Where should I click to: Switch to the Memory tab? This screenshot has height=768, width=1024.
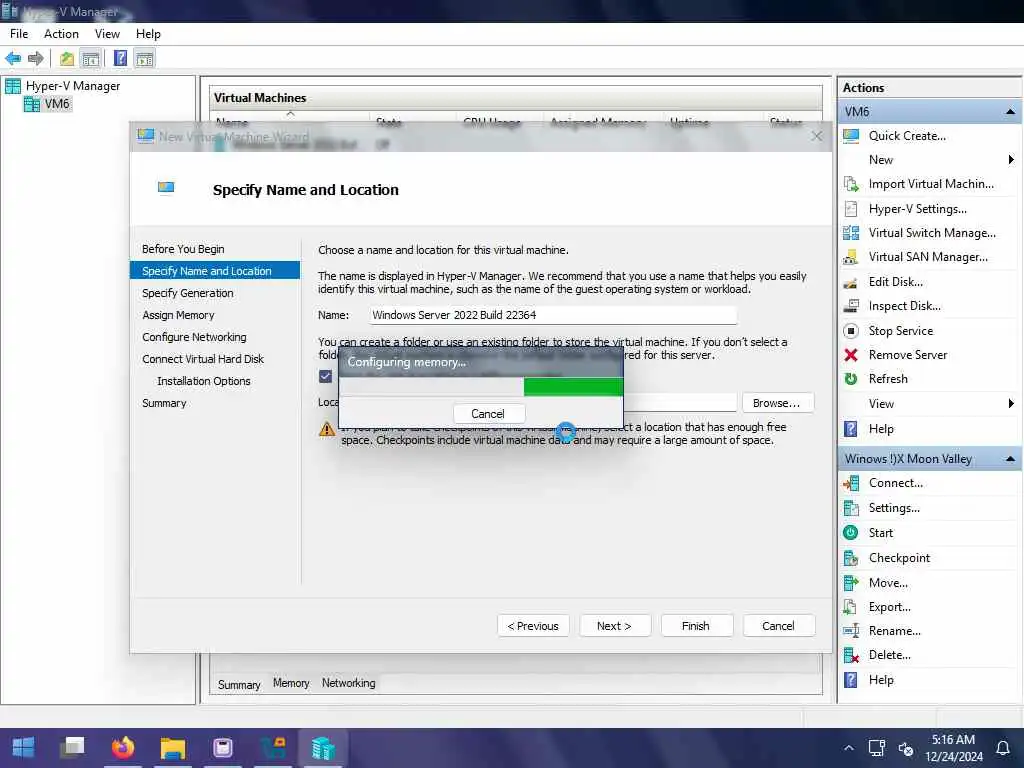(291, 683)
